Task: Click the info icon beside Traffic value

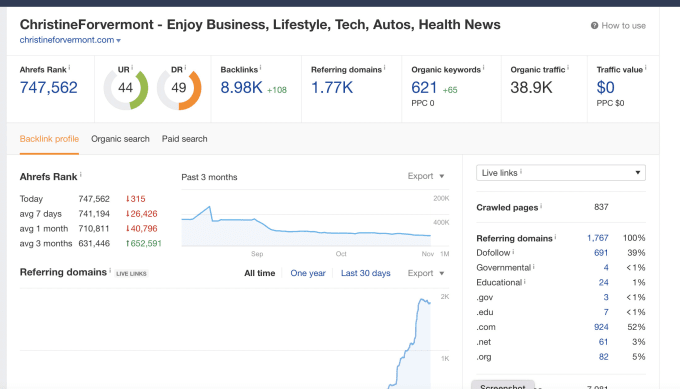Action: pos(645,68)
